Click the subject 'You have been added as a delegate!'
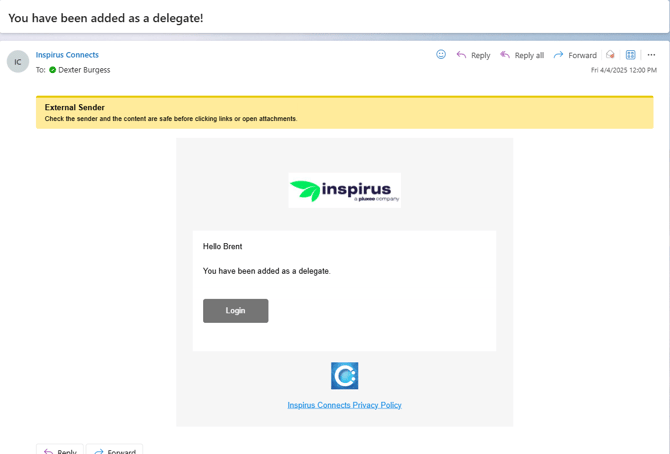This screenshot has height=454, width=670. click(x=106, y=18)
